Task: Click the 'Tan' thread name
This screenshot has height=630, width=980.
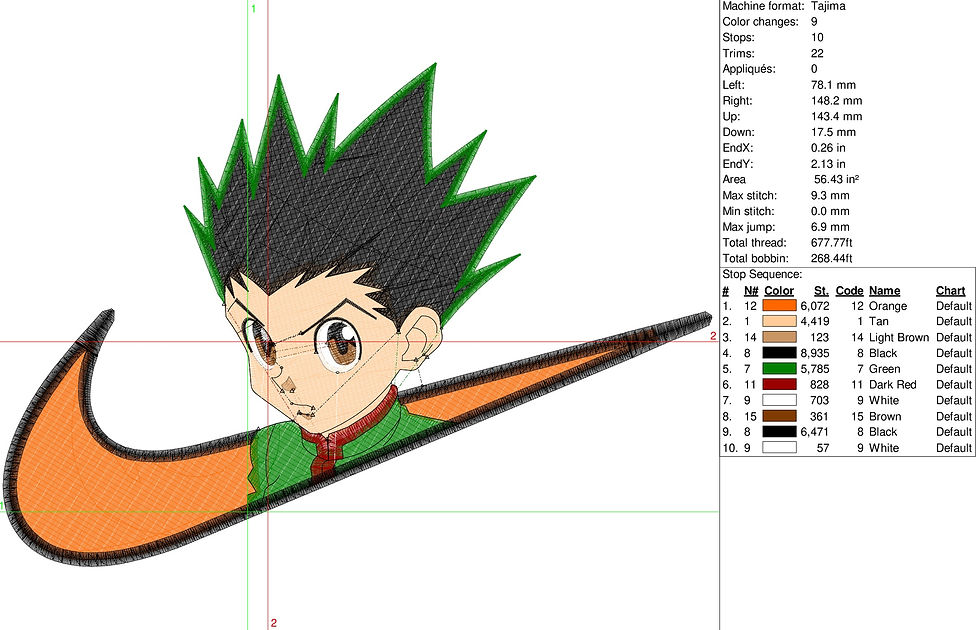Action: [x=878, y=321]
